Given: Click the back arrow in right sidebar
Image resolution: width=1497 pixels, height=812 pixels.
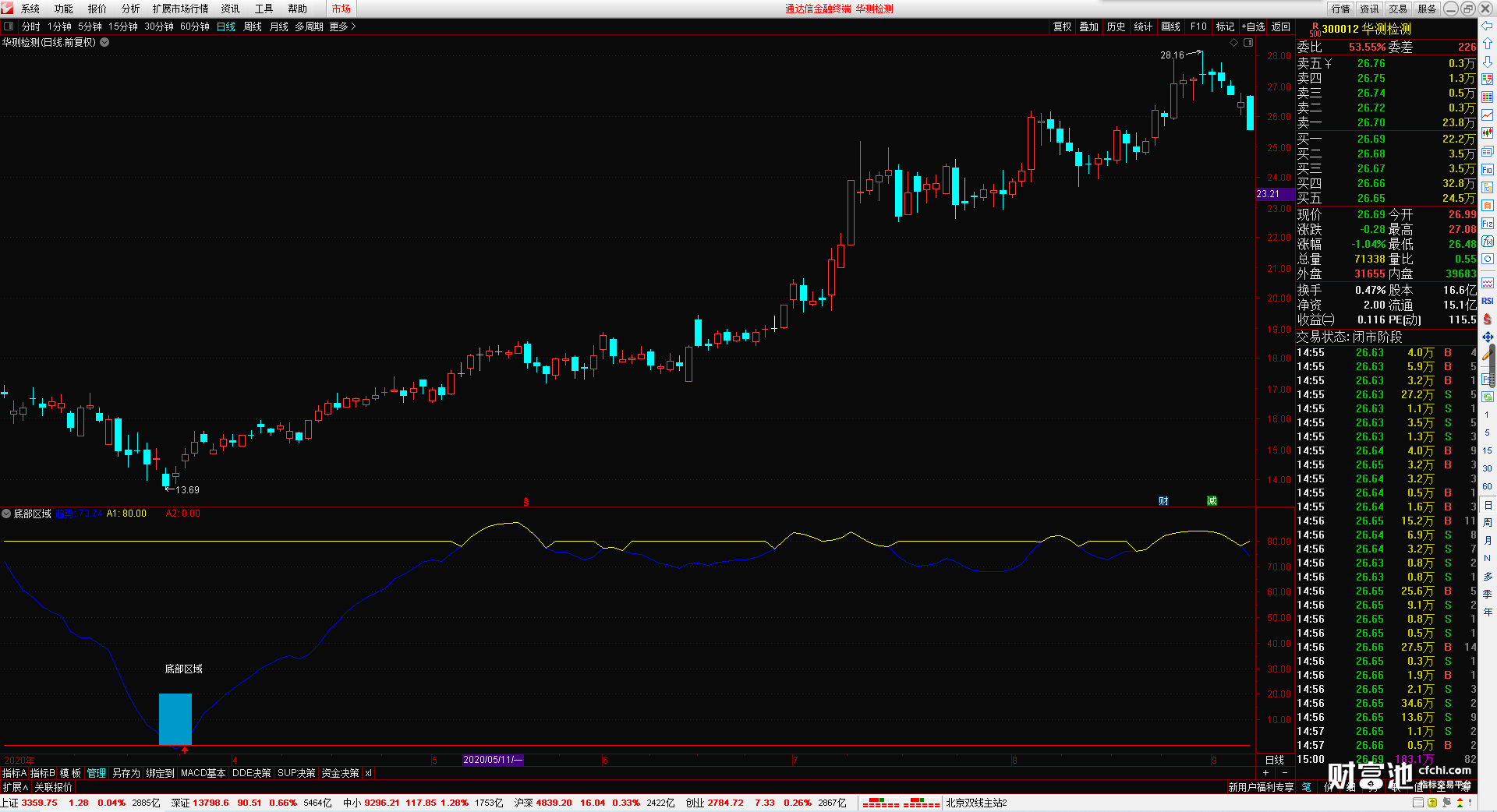Looking at the screenshot, I should click(1488, 26).
